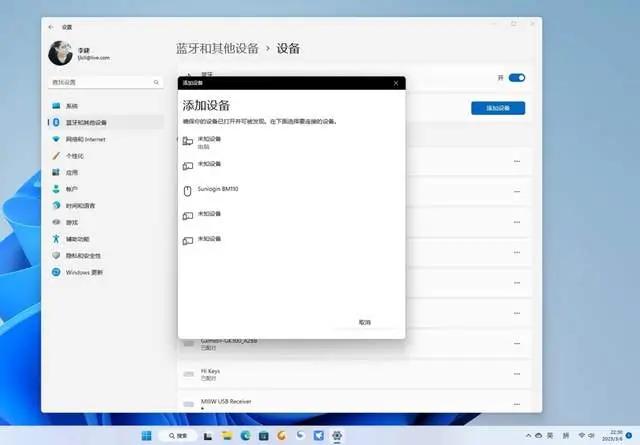Click the blue notification badge in the tray
Image resolution: width=640 pixels, height=445 pixels.
(629, 436)
